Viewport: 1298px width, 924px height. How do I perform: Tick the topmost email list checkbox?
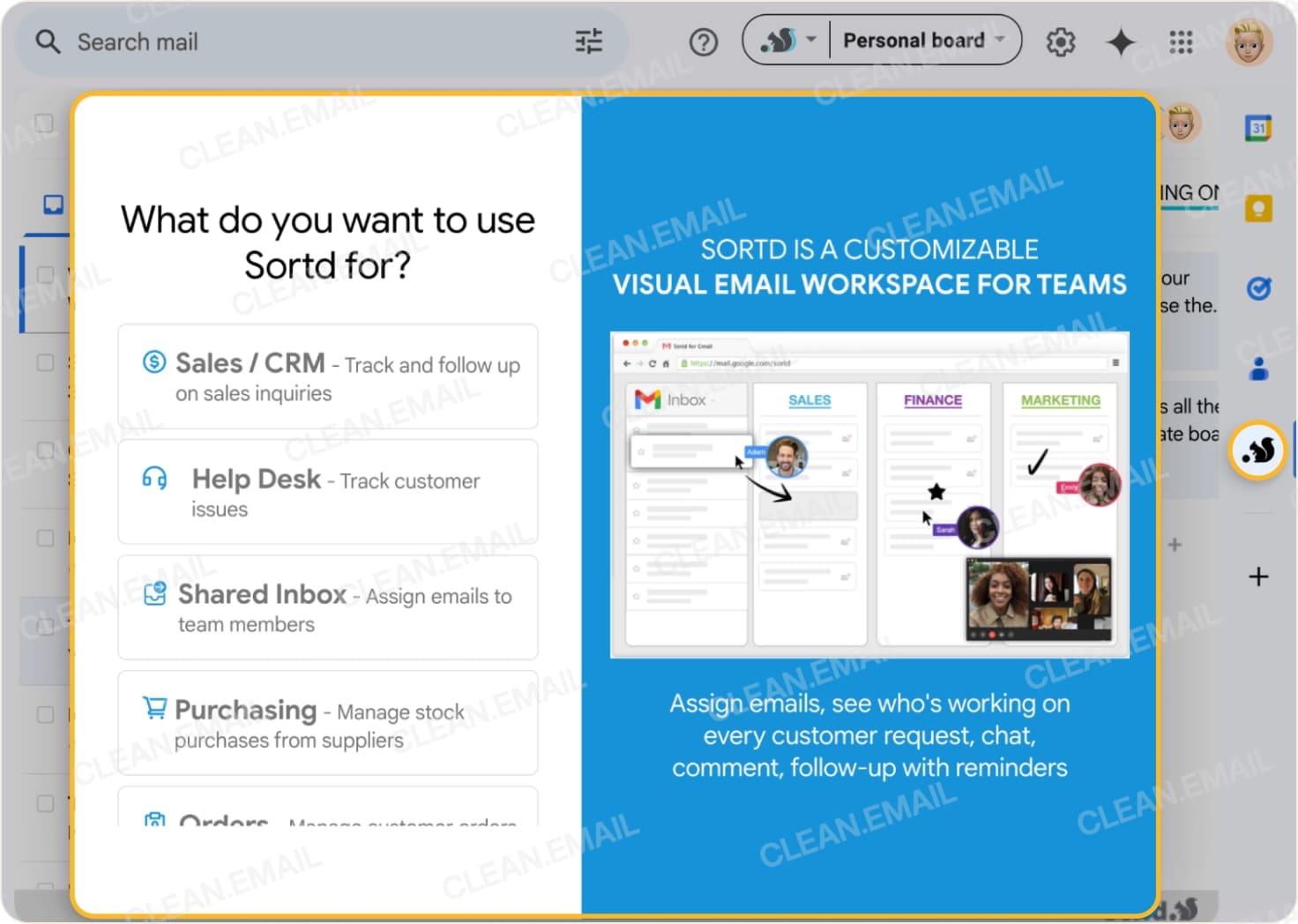[46, 273]
